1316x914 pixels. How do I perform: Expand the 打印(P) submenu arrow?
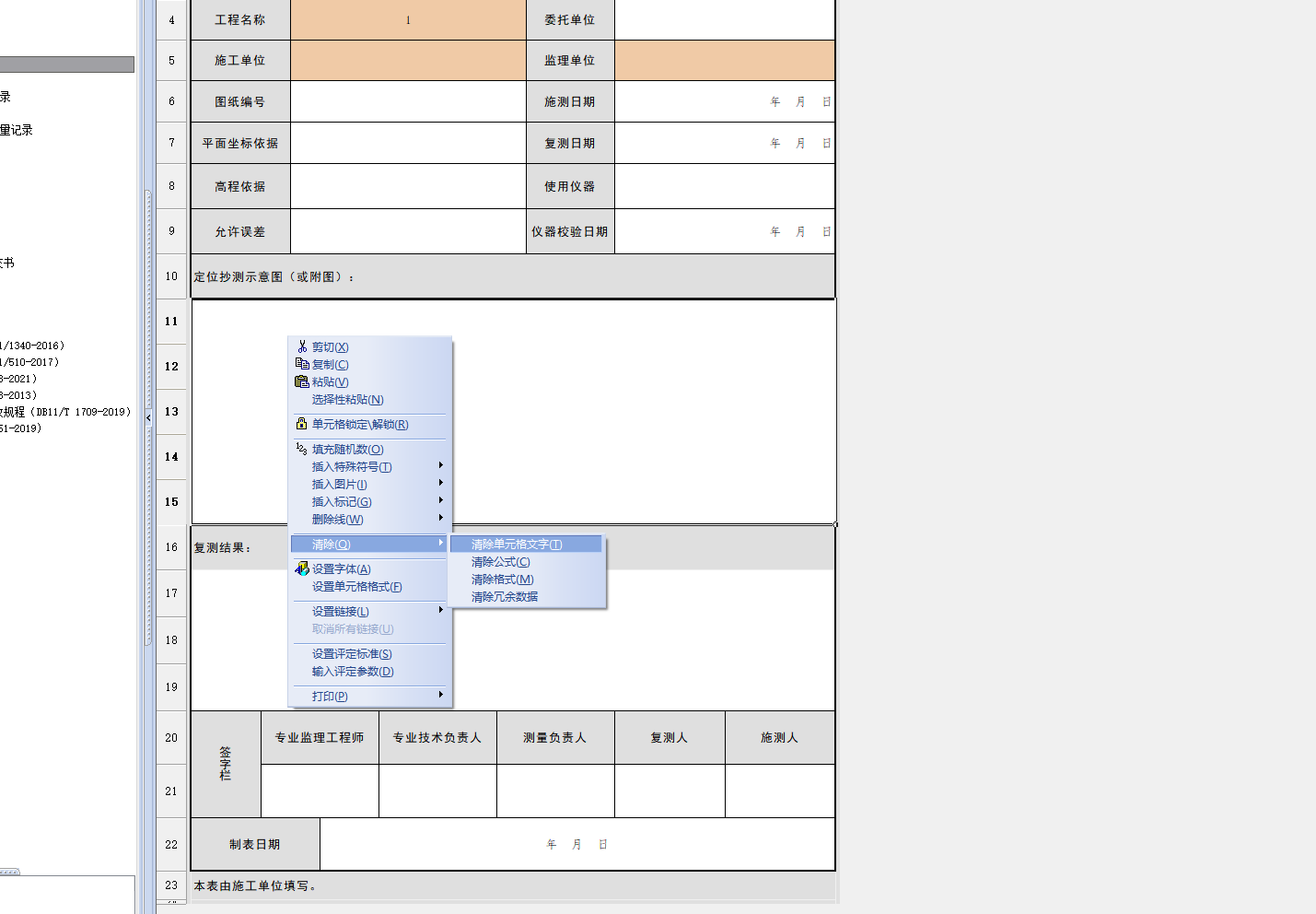(x=441, y=695)
